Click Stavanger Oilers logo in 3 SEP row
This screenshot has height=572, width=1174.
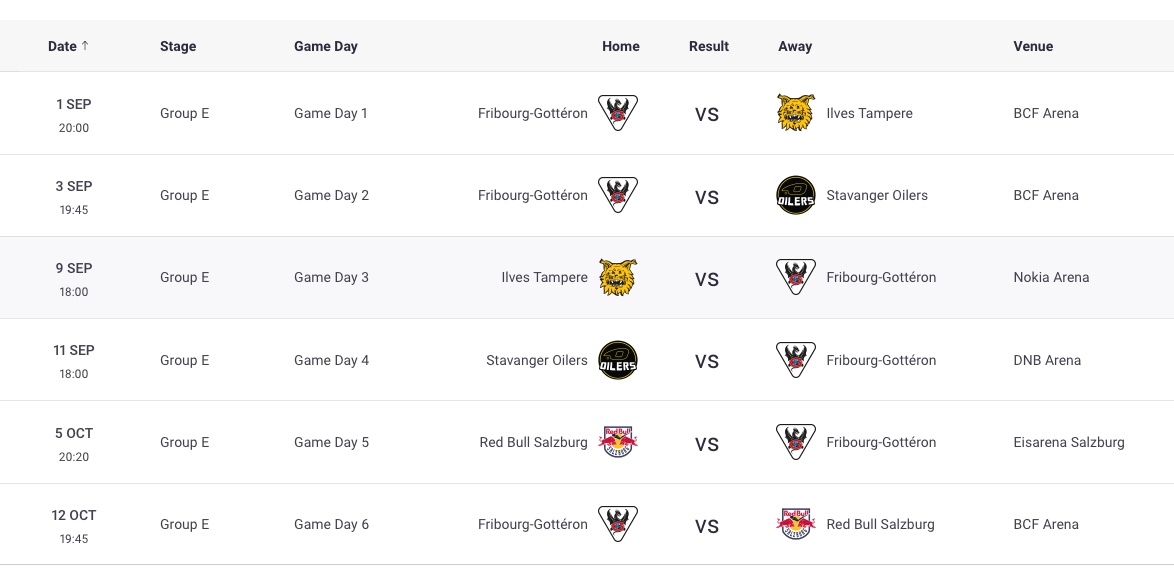pyautogui.click(x=796, y=195)
